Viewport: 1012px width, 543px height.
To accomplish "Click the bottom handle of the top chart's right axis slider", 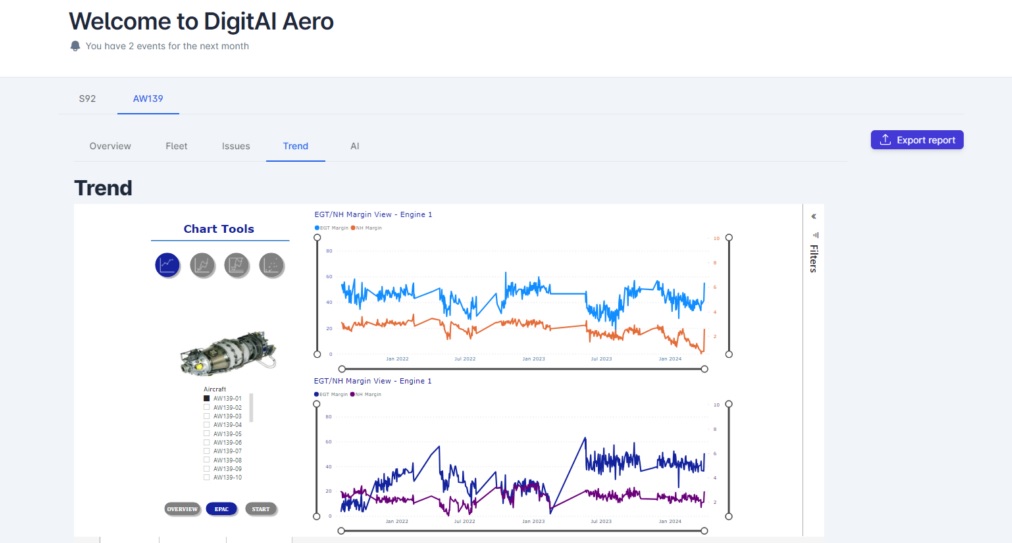I will pos(729,354).
